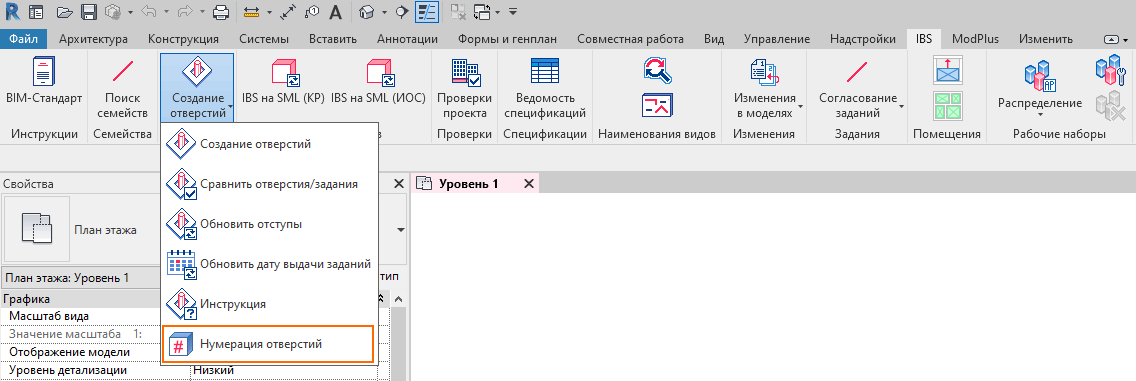
Task: Collapse the Графика properties group
Action: tap(382, 299)
